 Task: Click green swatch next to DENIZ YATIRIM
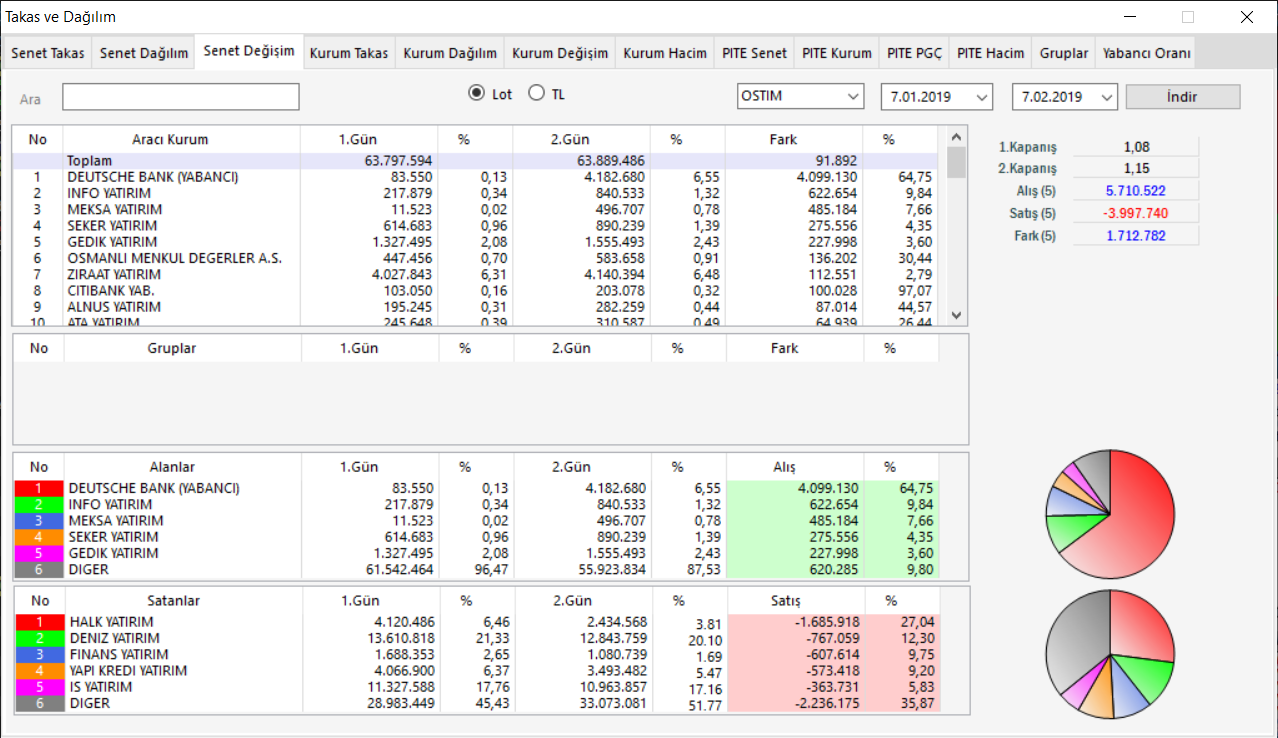[x=38, y=638]
